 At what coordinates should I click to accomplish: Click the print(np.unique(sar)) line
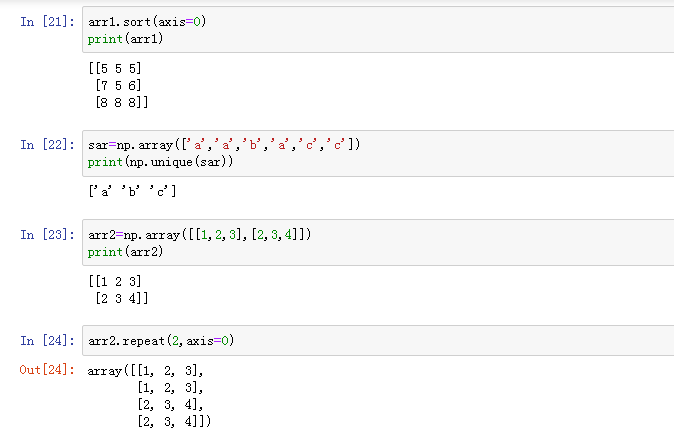[x=160, y=162]
